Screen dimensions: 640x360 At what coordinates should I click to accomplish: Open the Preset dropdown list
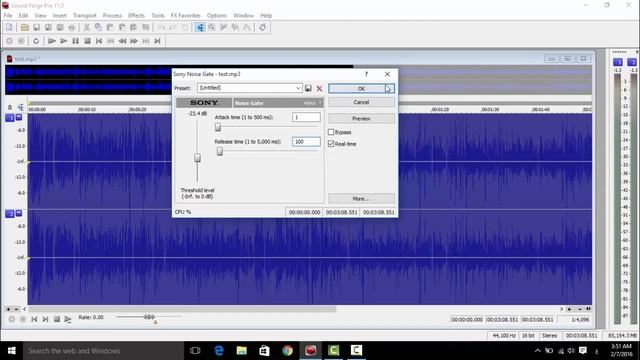coord(298,88)
